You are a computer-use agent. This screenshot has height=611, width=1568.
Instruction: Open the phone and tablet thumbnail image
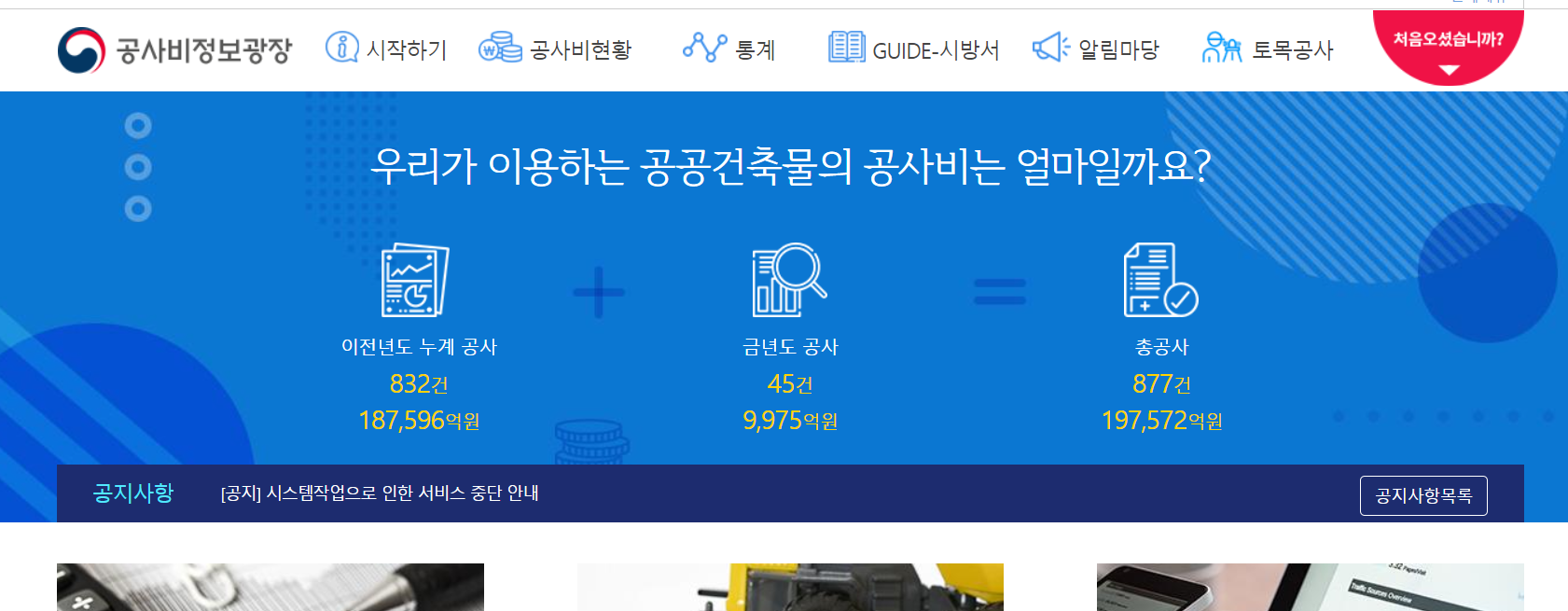click(1311, 587)
